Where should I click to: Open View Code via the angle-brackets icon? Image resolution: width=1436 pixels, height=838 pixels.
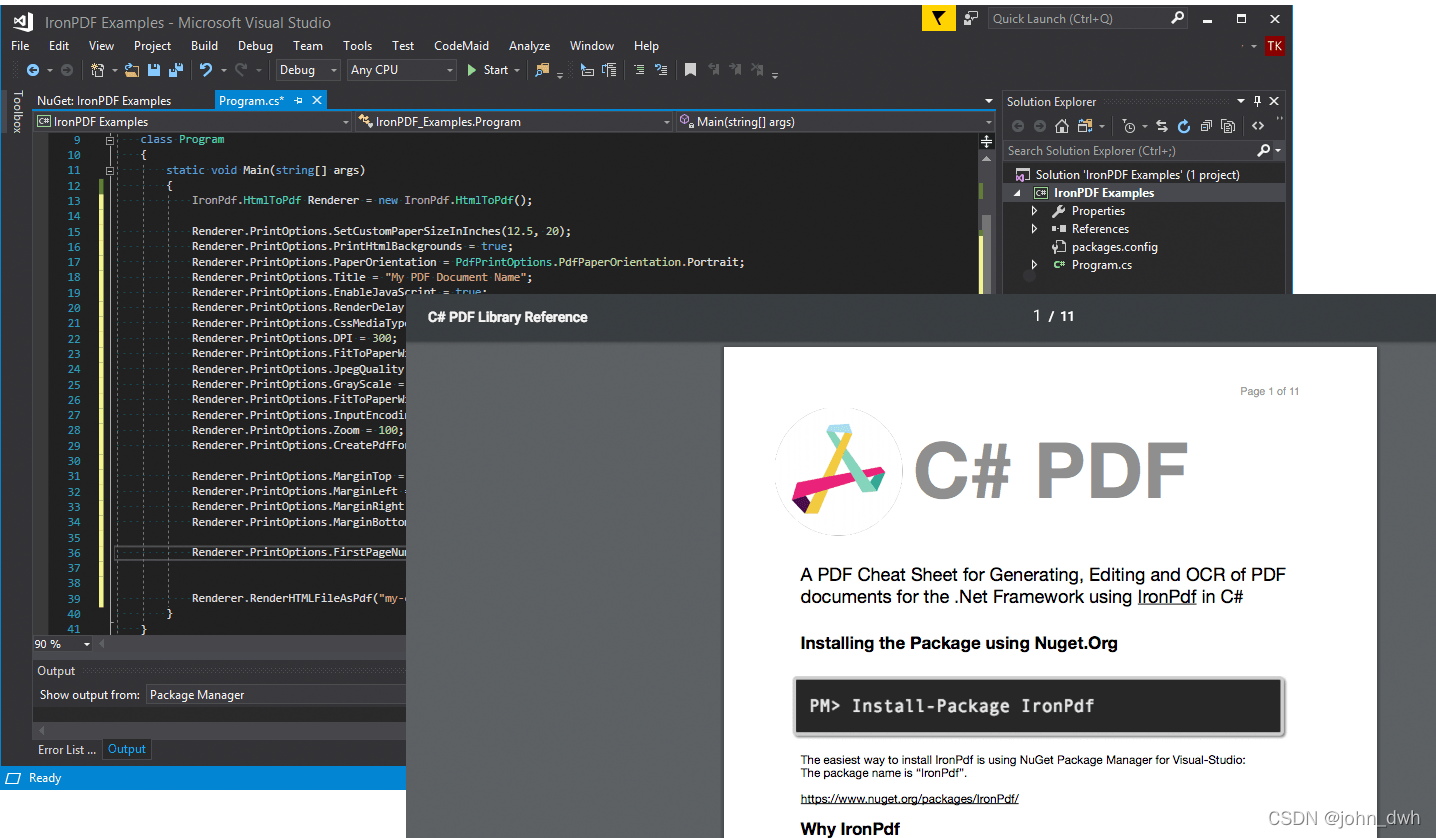coord(1258,126)
